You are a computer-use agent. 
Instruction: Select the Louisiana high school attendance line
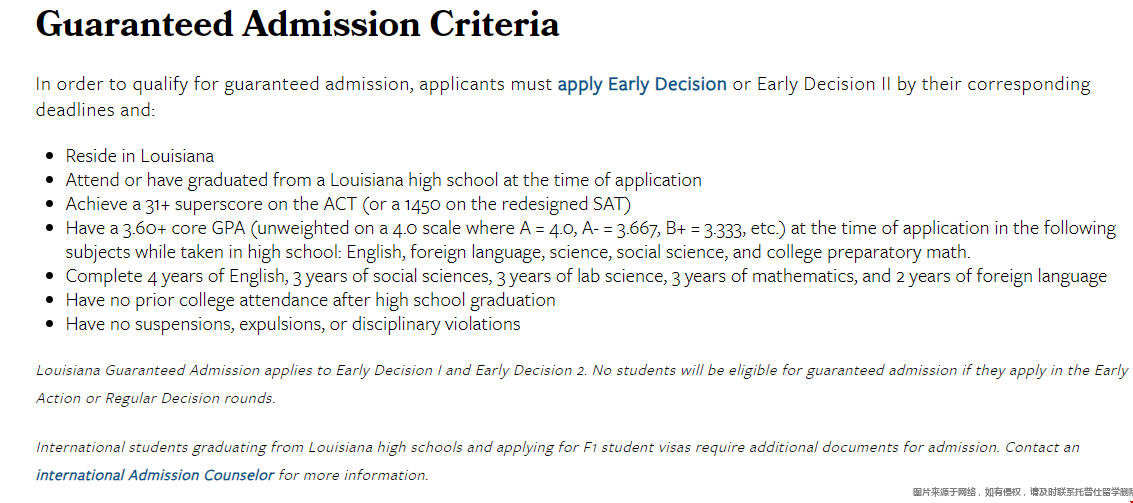pos(384,180)
